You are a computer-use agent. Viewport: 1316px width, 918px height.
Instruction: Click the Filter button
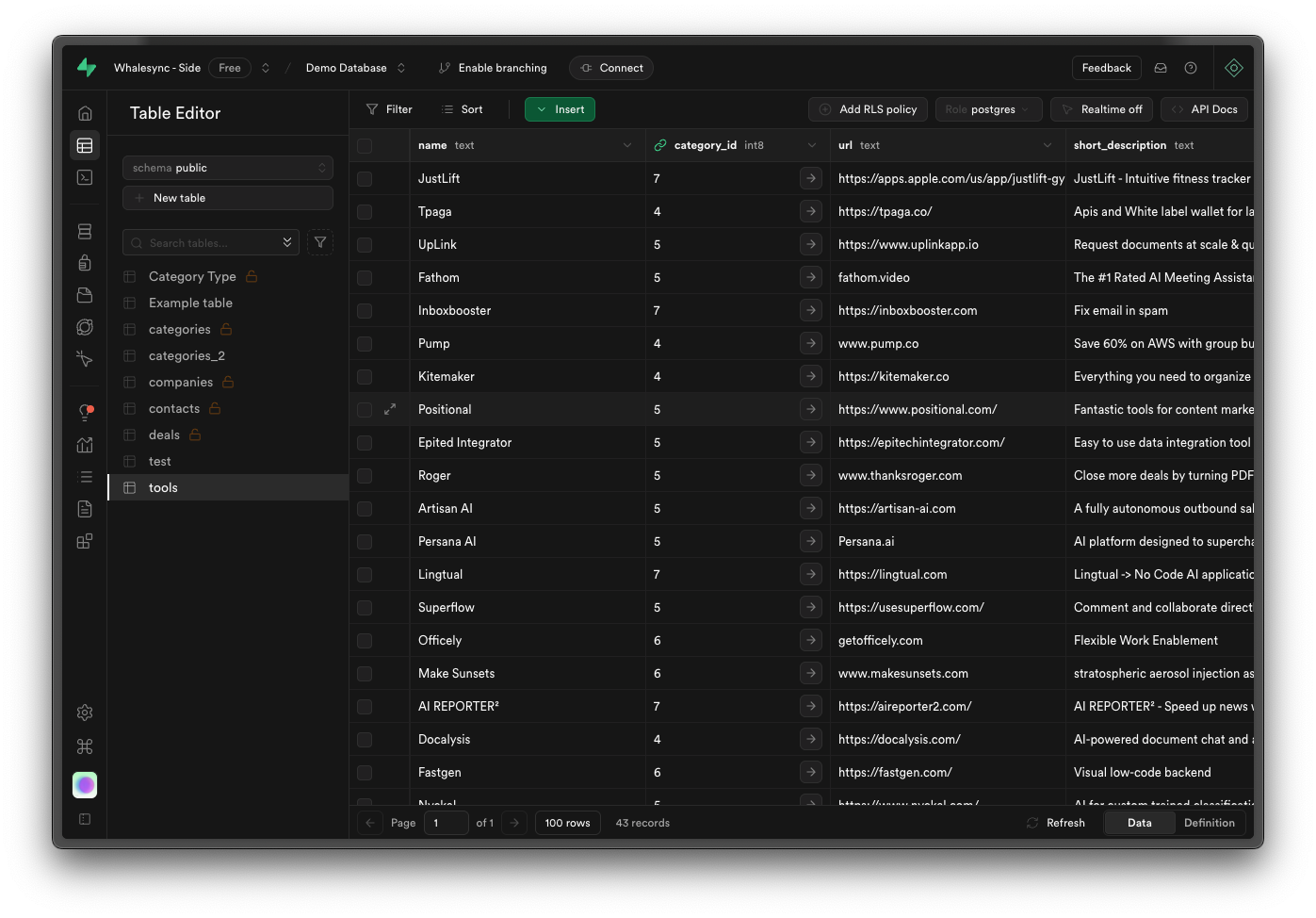click(x=389, y=109)
